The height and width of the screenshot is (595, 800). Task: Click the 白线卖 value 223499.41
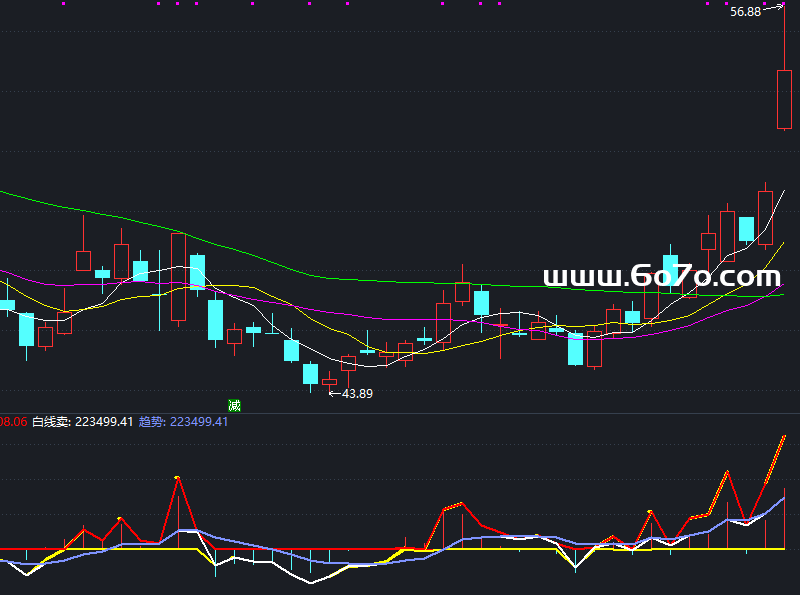click(104, 422)
